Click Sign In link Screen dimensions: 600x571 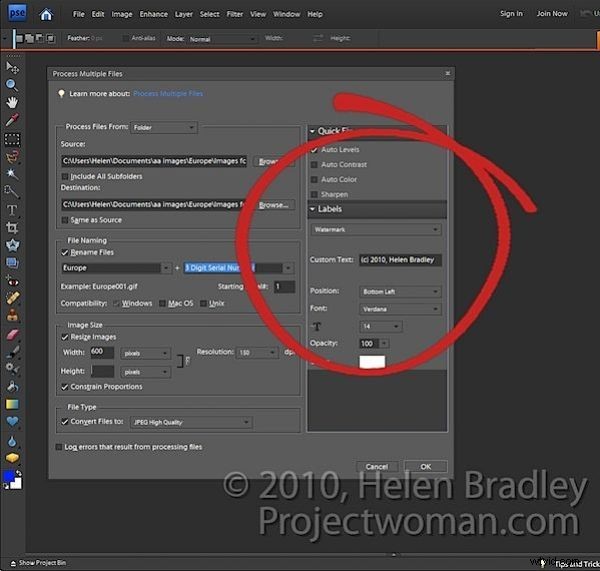pyautogui.click(x=511, y=14)
